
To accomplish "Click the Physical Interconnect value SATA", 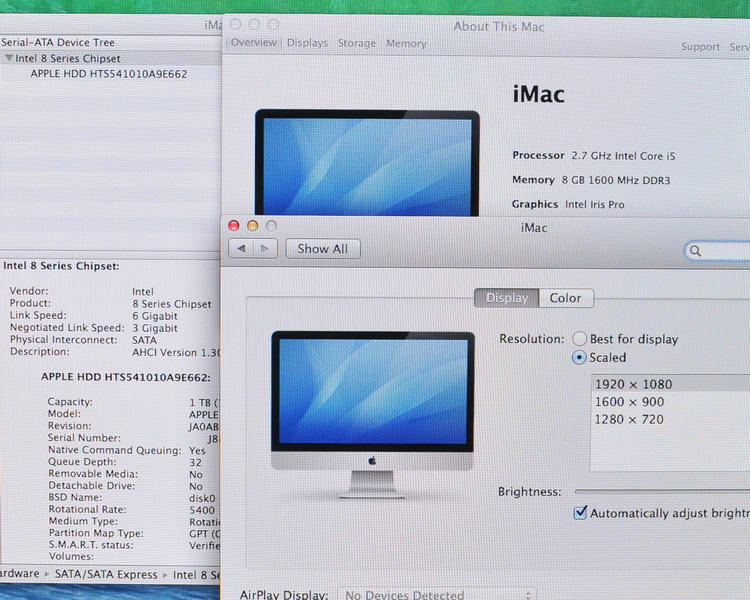I will [144, 340].
